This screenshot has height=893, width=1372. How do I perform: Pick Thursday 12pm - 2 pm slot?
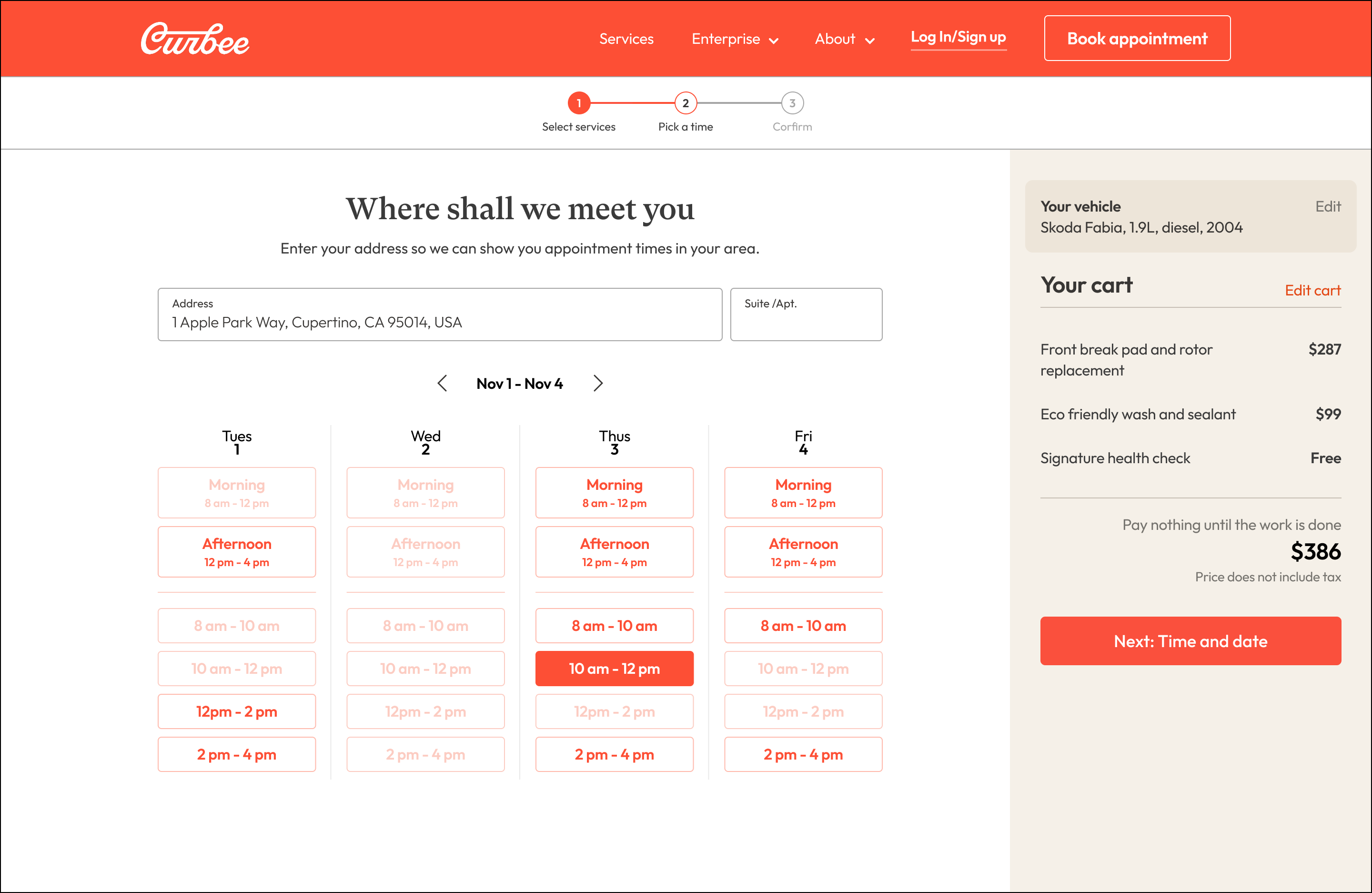[x=615, y=711]
